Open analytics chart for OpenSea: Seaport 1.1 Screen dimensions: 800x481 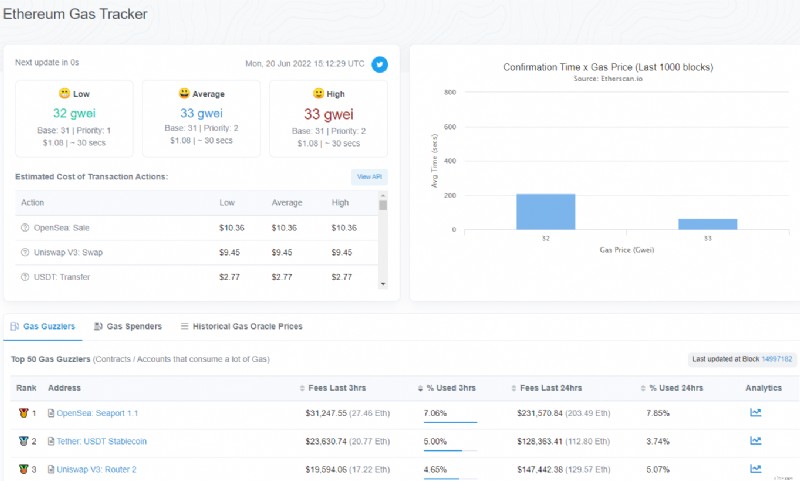[756, 412]
